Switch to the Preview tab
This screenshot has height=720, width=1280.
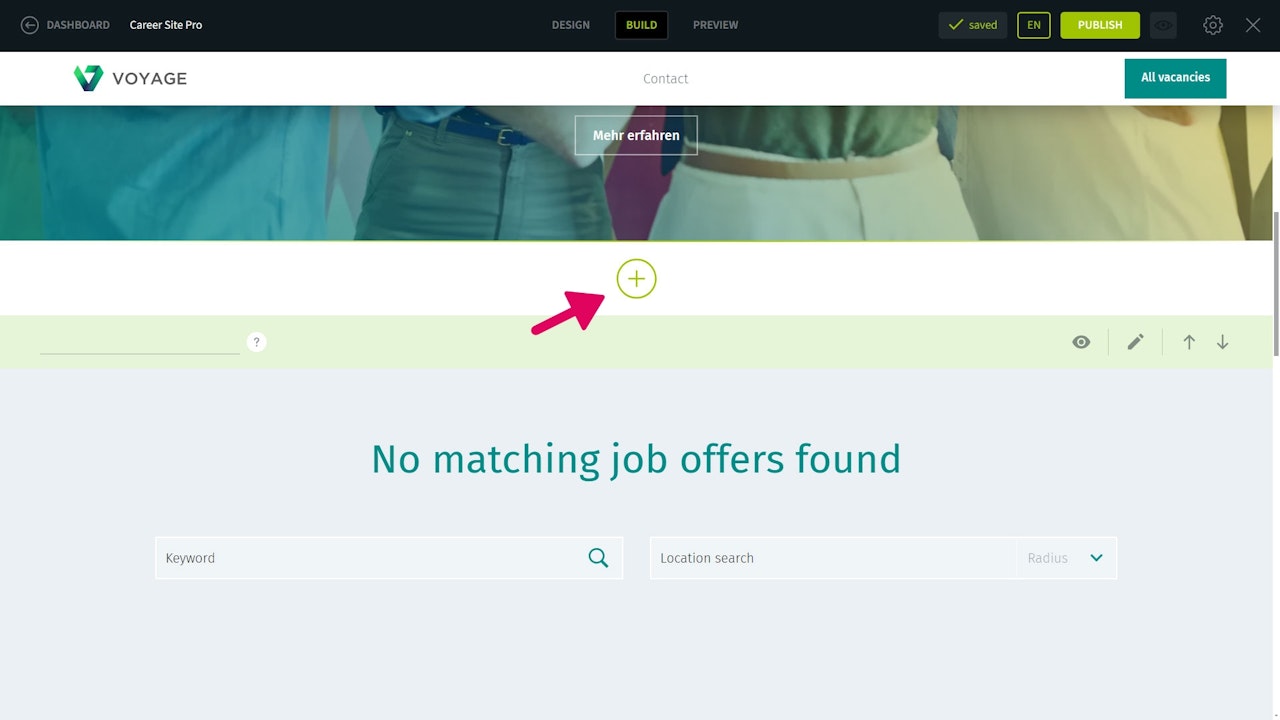716,25
